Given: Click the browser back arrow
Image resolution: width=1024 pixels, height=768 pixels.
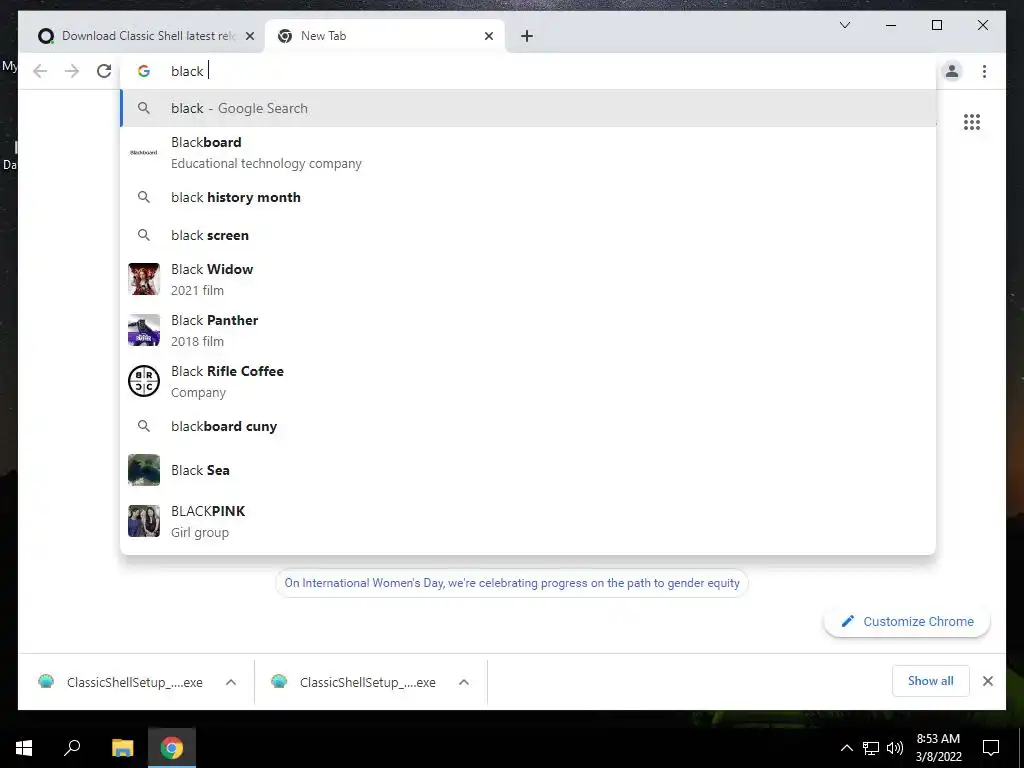Looking at the screenshot, I should pos(40,71).
